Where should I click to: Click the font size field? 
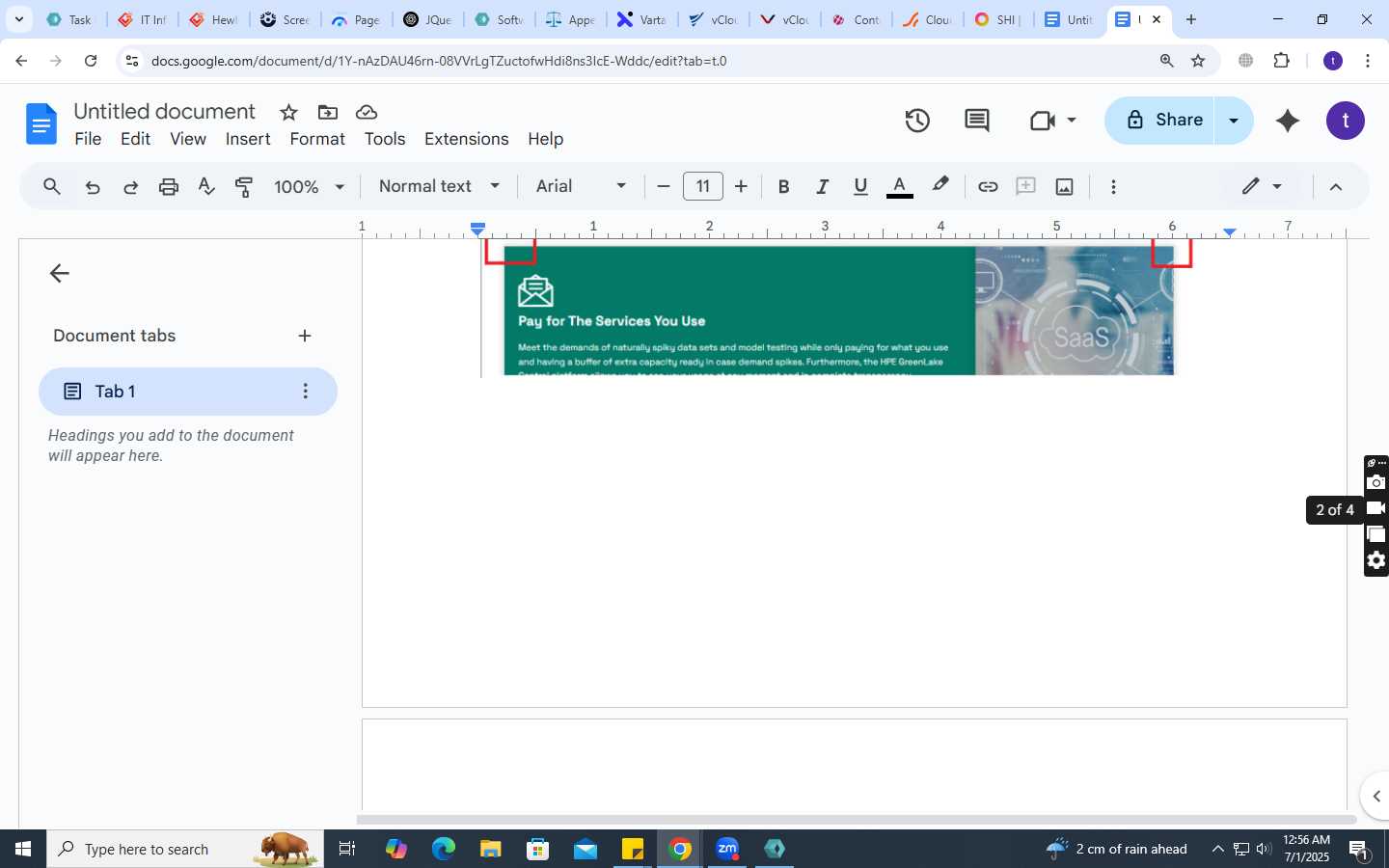[702, 187]
